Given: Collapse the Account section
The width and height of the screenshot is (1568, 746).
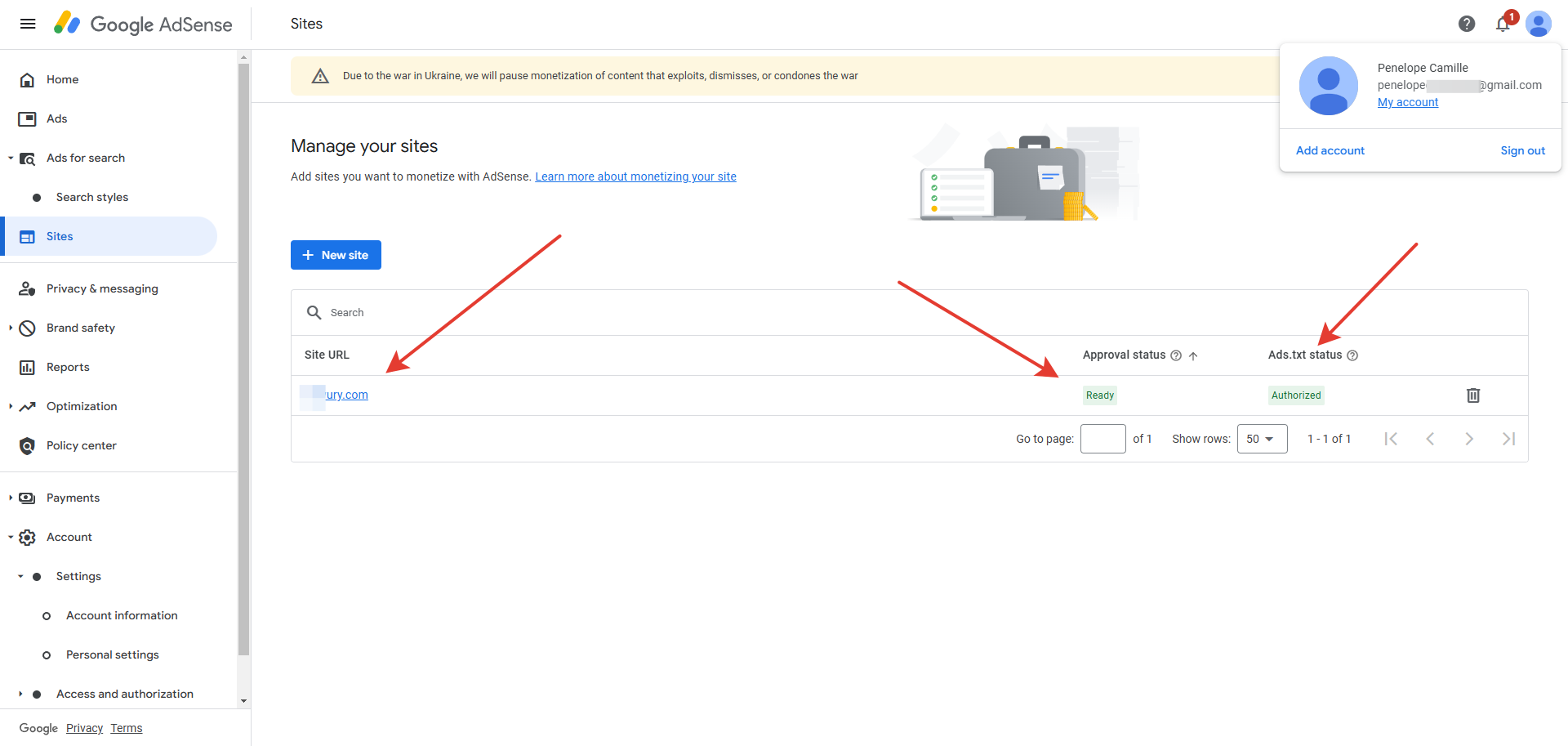Looking at the screenshot, I should 11,537.
